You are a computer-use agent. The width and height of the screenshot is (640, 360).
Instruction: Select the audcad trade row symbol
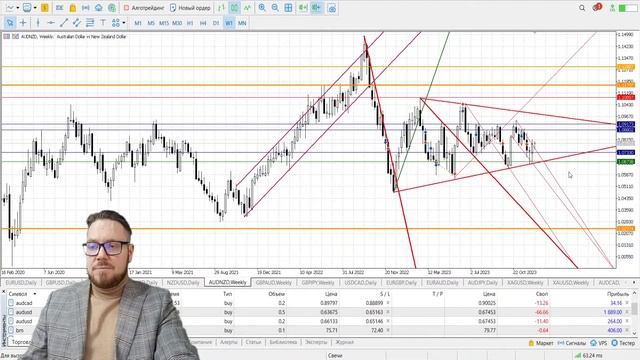pos(24,303)
